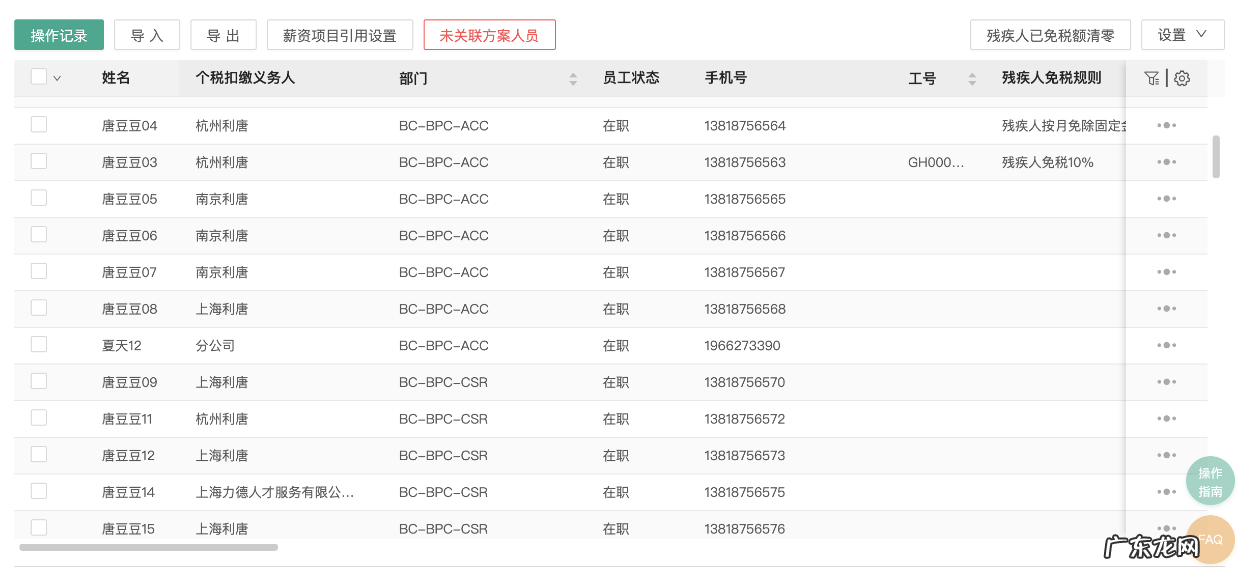Check the checkbox for 夏天12
1238x576 pixels.
point(38,344)
